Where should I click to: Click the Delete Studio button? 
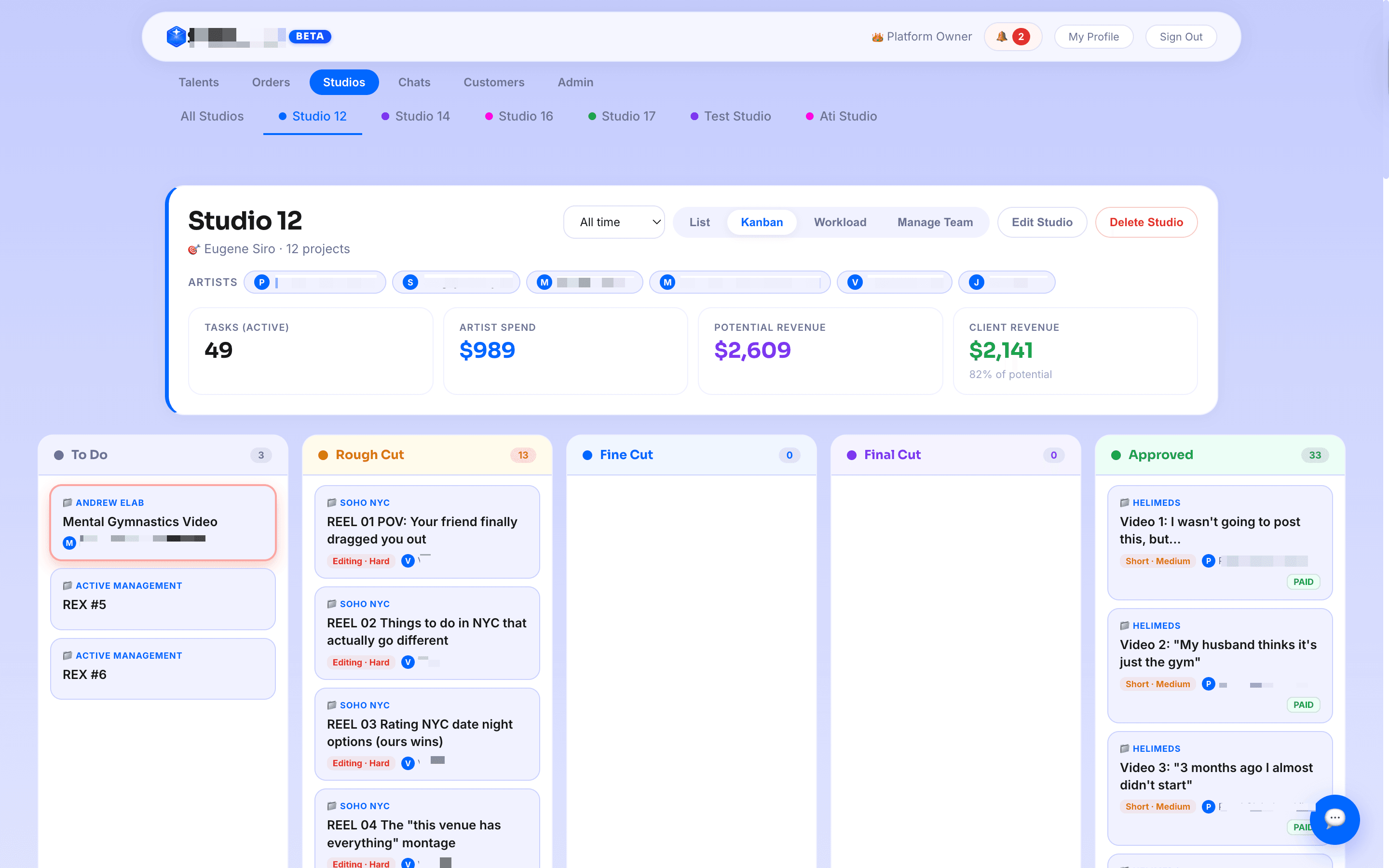[x=1146, y=222]
